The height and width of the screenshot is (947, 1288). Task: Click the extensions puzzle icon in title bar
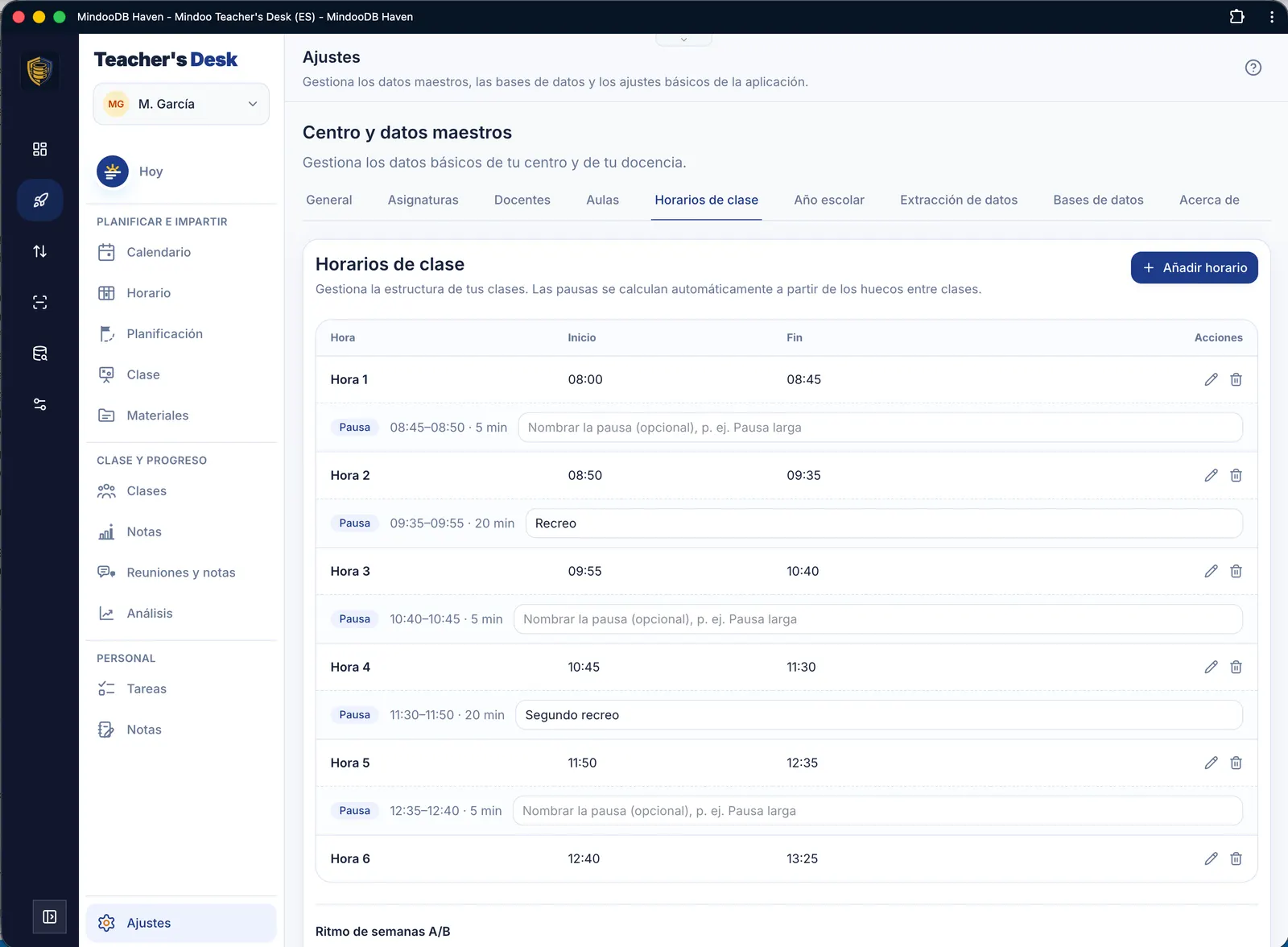[1237, 16]
